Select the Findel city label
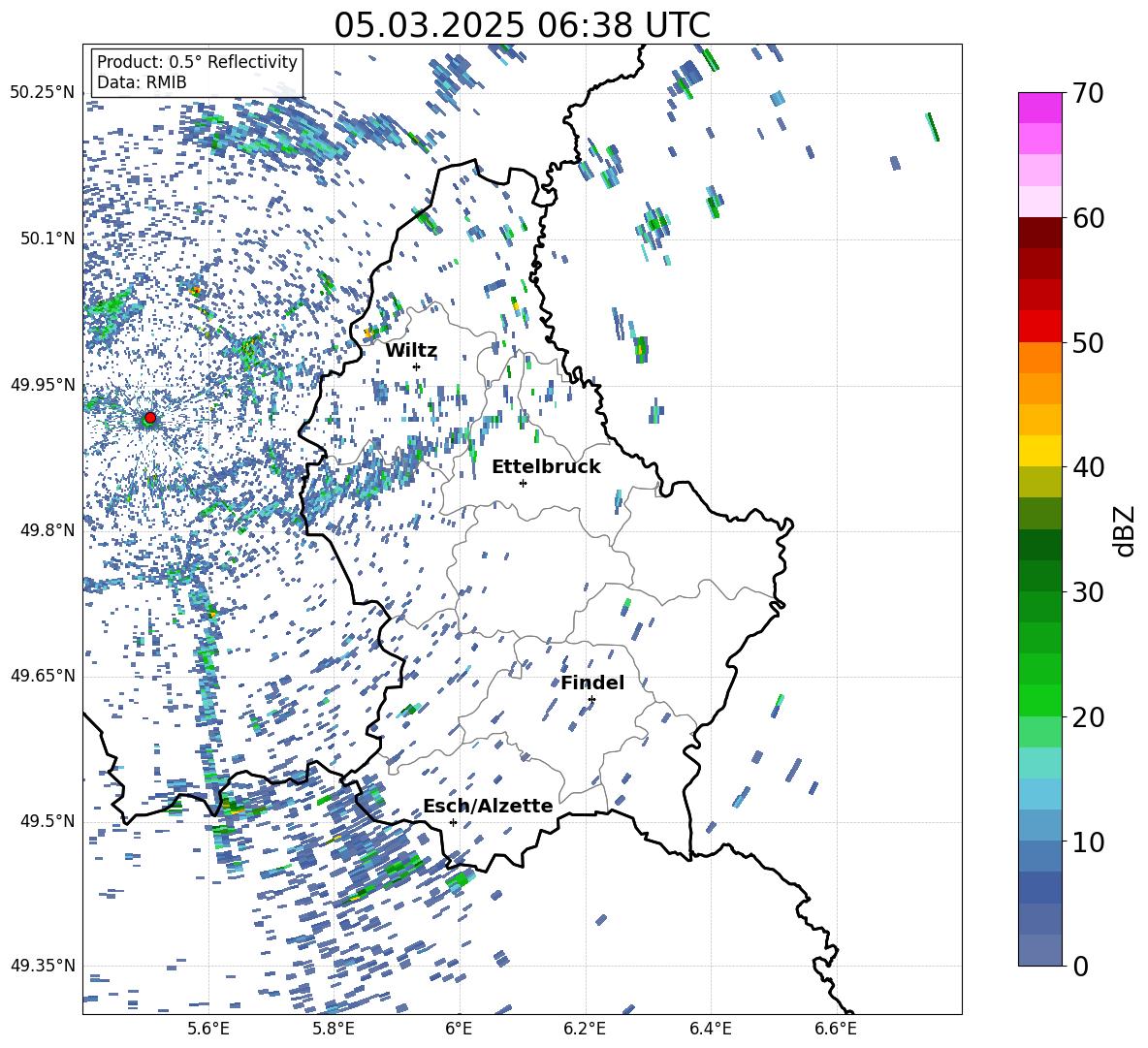1148x1048 pixels. point(592,683)
